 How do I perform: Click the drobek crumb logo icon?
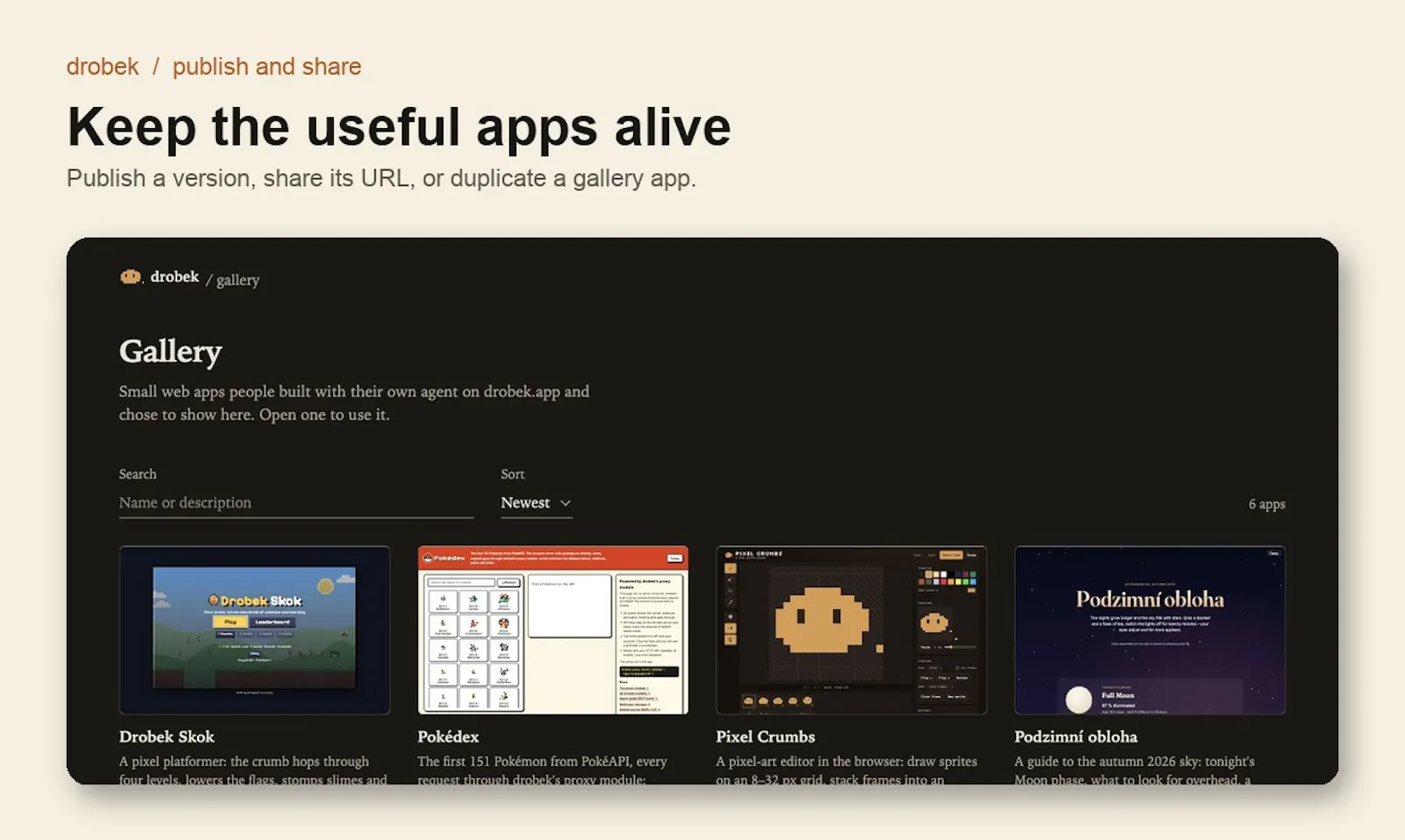click(131, 277)
